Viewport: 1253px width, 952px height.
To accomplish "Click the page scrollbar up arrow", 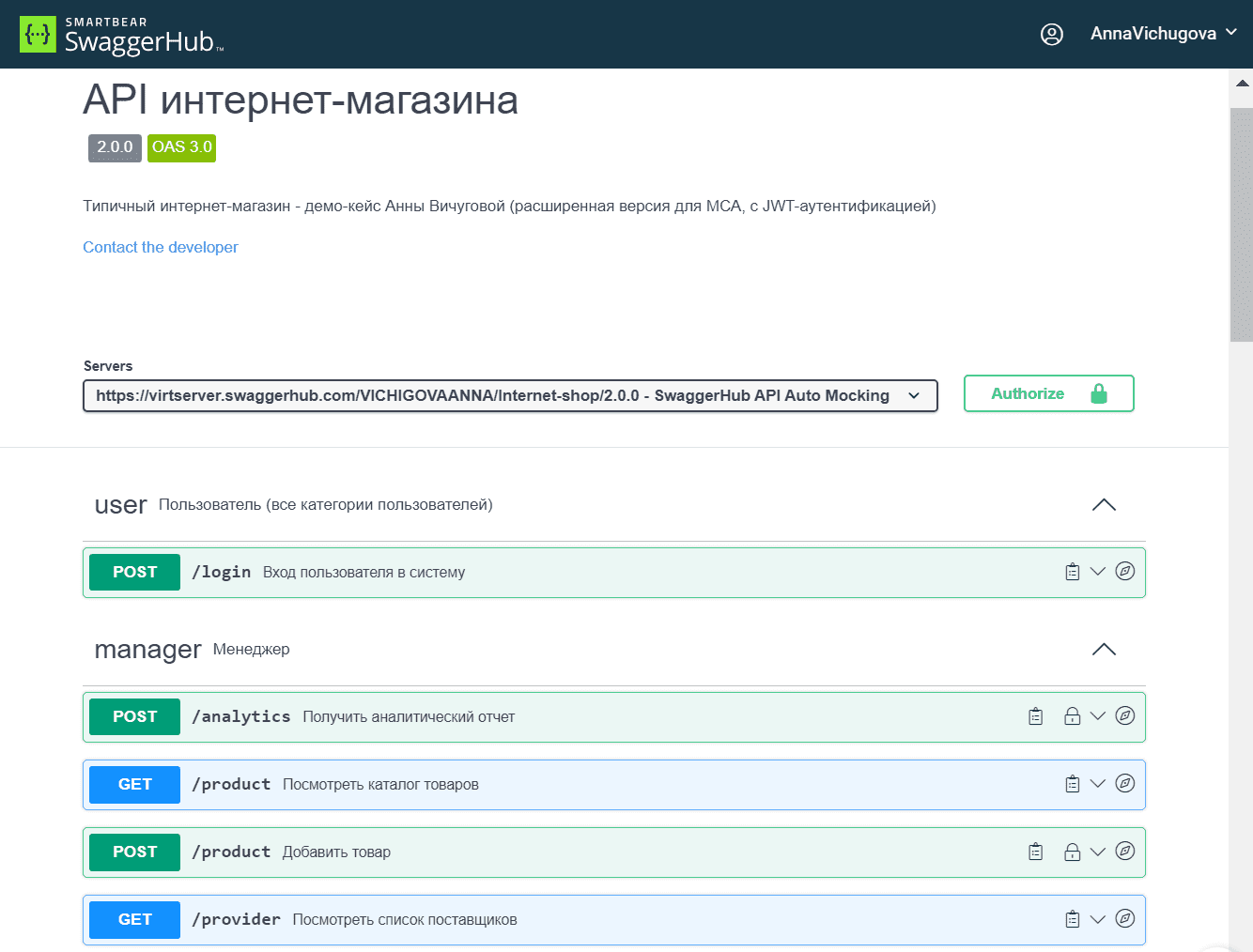I will click(1242, 84).
